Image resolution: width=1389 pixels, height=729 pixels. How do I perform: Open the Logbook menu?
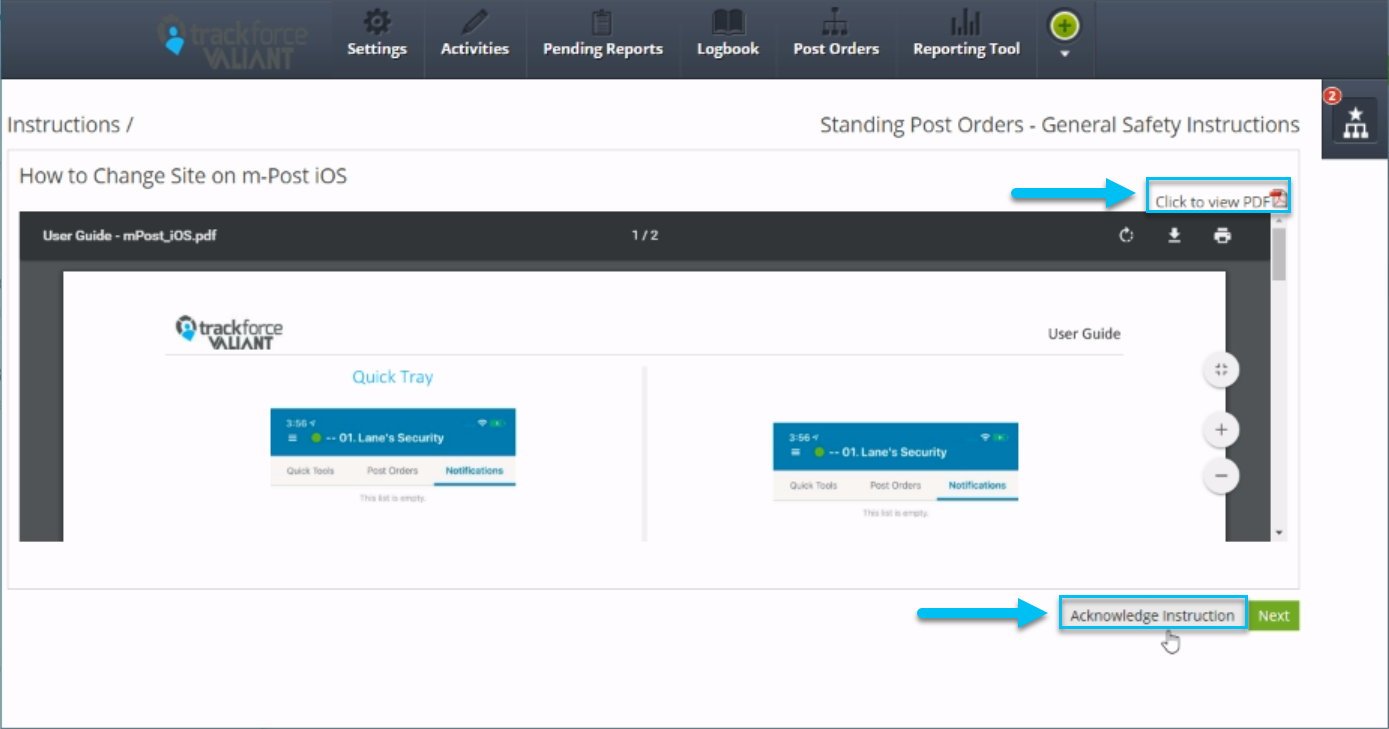[x=728, y=35]
